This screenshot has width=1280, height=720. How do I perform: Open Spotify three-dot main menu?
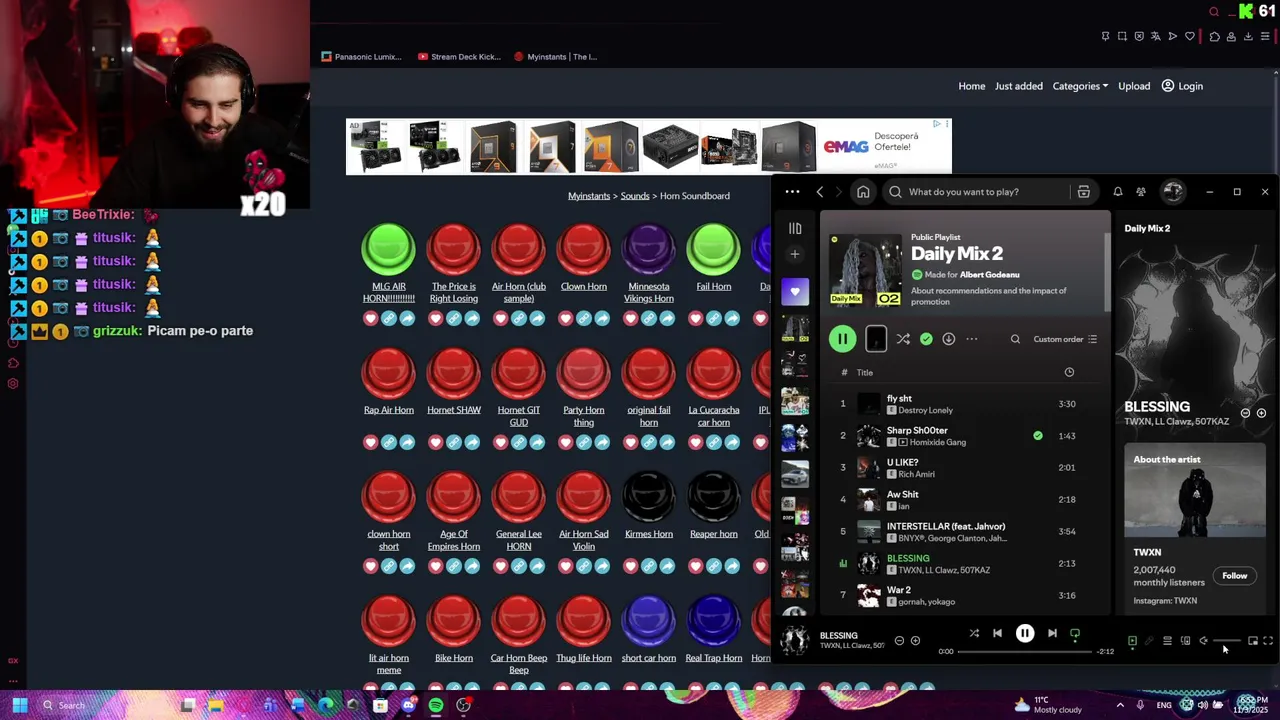click(x=792, y=192)
